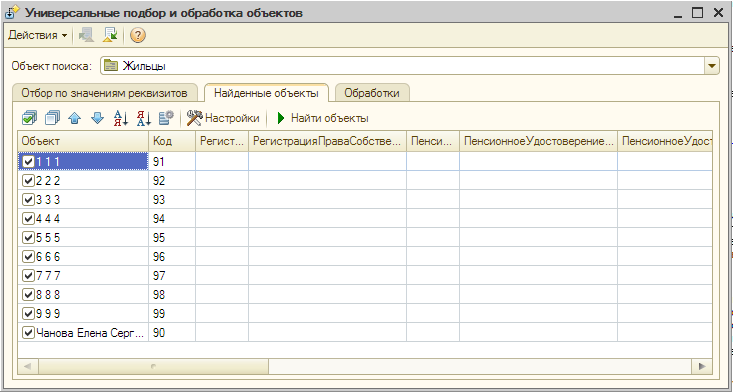Click the grayed save settings icon

coord(86,35)
